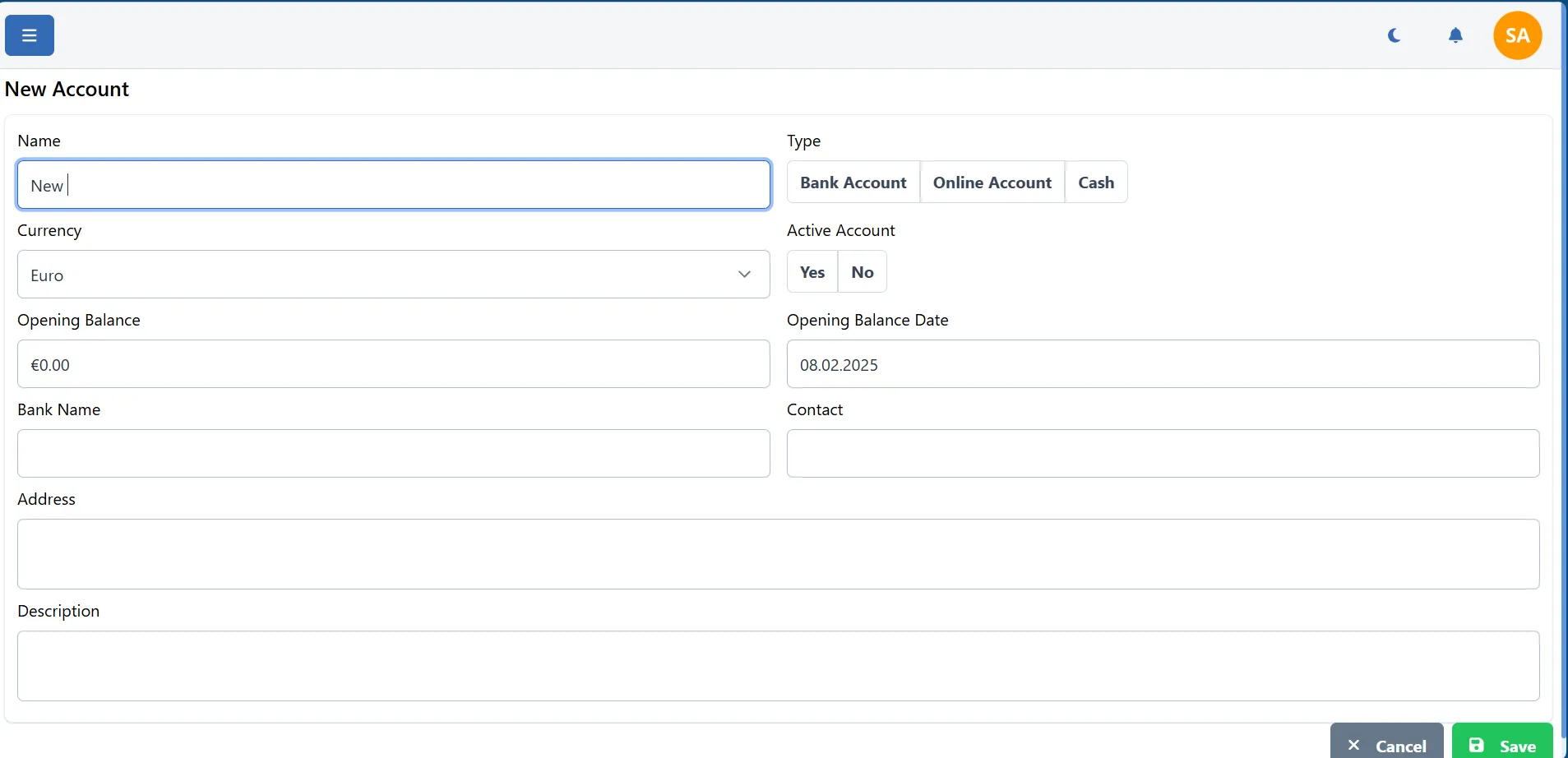This screenshot has width=1568, height=758.
Task: Open the hamburger navigation menu
Action: click(29, 35)
